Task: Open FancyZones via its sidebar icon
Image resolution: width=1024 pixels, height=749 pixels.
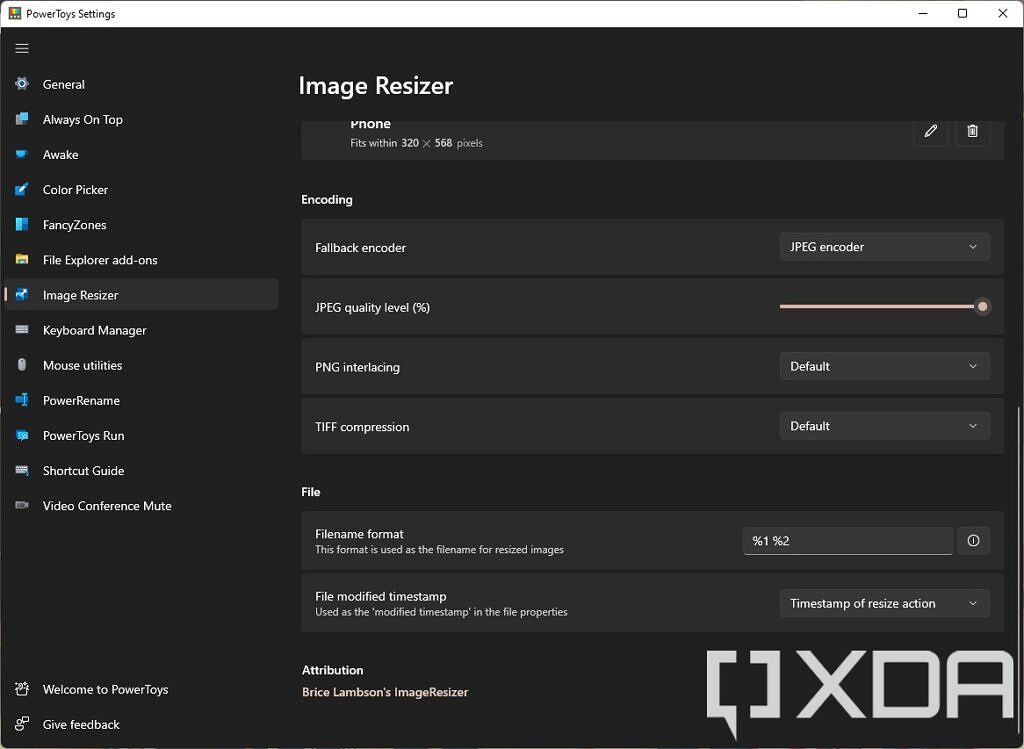Action: point(21,224)
